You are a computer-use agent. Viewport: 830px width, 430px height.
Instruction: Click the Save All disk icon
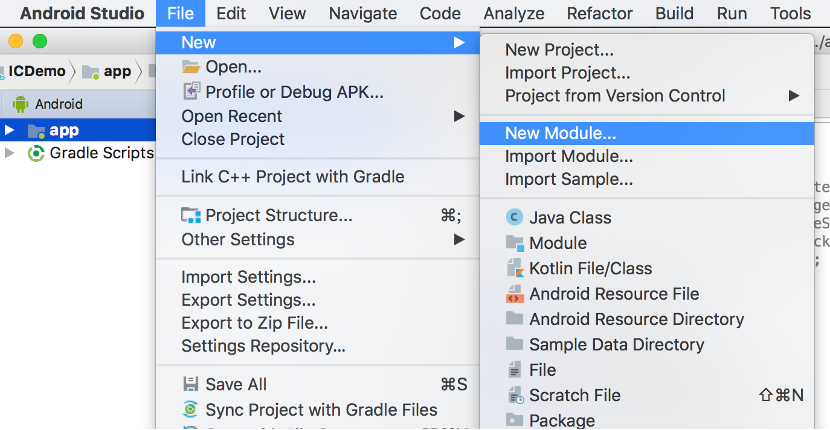[191, 384]
